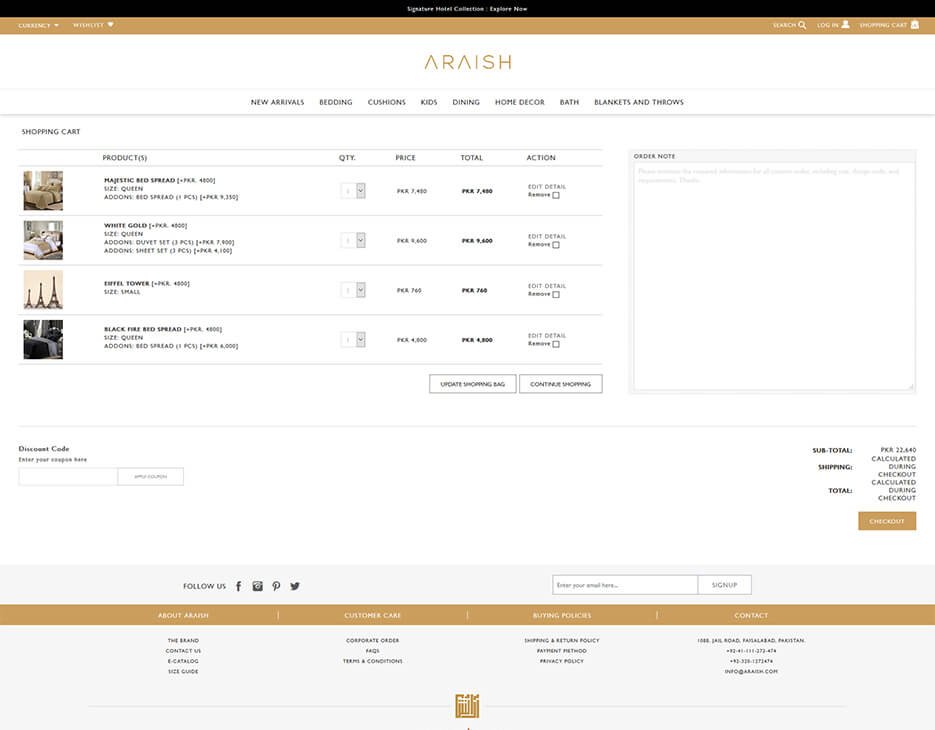The width and height of the screenshot is (935, 730).
Task: Open Terms & Conditions footer link
Action: click(x=373, y=661)
